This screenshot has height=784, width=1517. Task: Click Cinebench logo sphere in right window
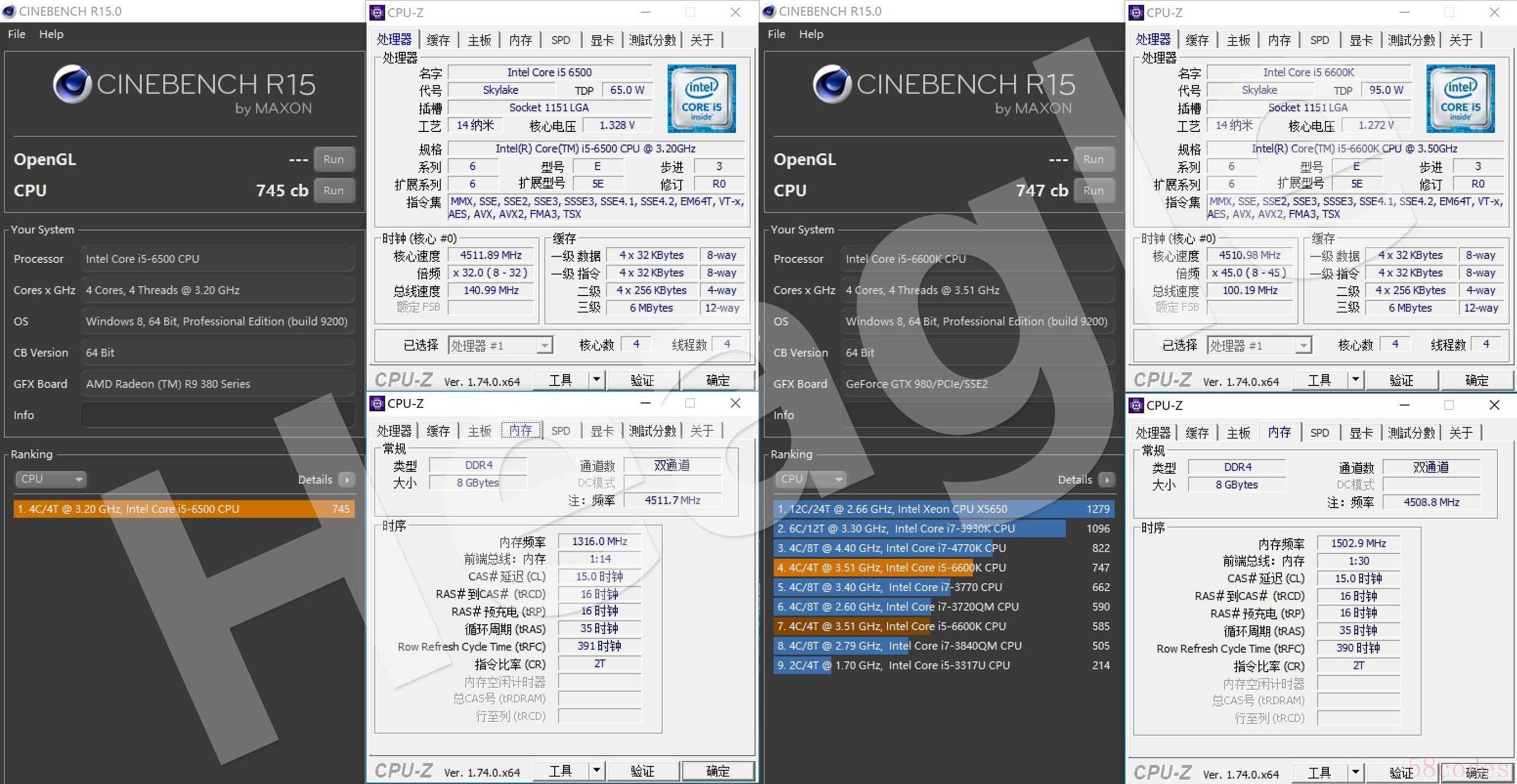tap(831, 83)
